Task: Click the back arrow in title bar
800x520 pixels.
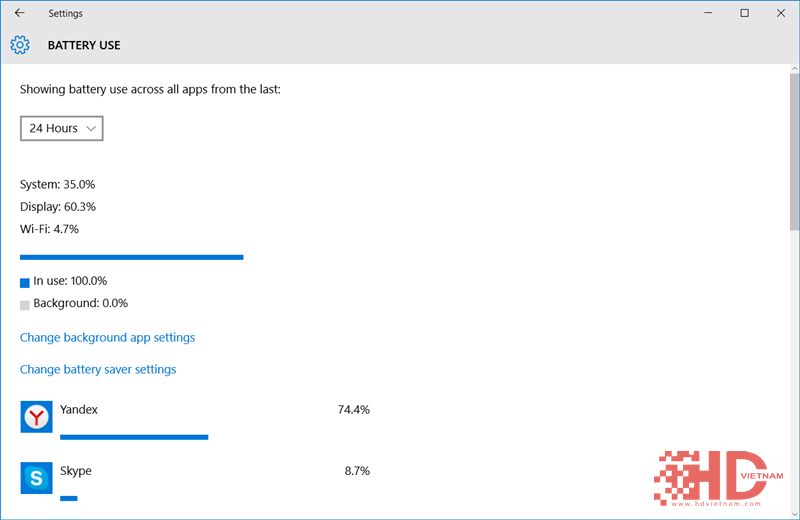Action: tap(20, 13)
